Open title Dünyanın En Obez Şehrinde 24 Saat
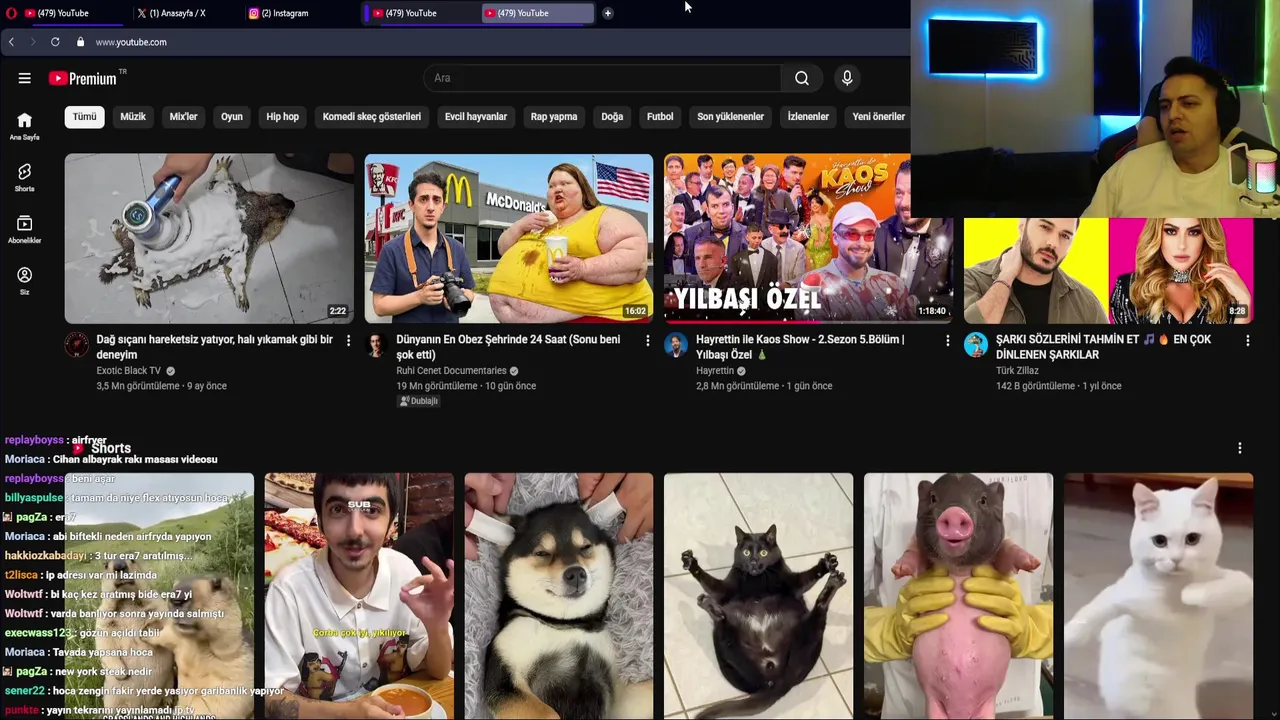1280x720 pixels. (x=508, y=347)
